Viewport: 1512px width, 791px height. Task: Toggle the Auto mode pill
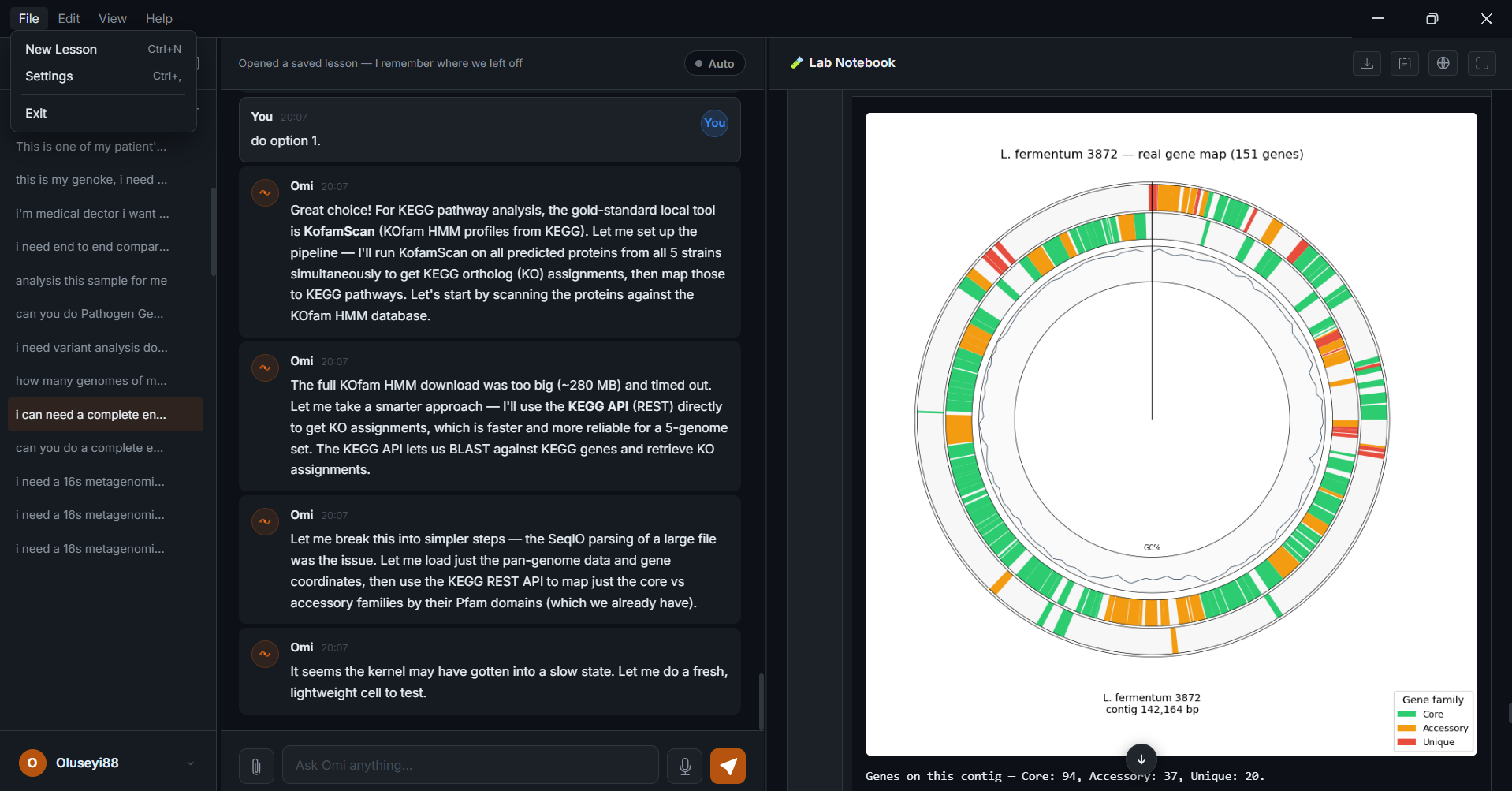pyautogui.click(x=714, y=63)
